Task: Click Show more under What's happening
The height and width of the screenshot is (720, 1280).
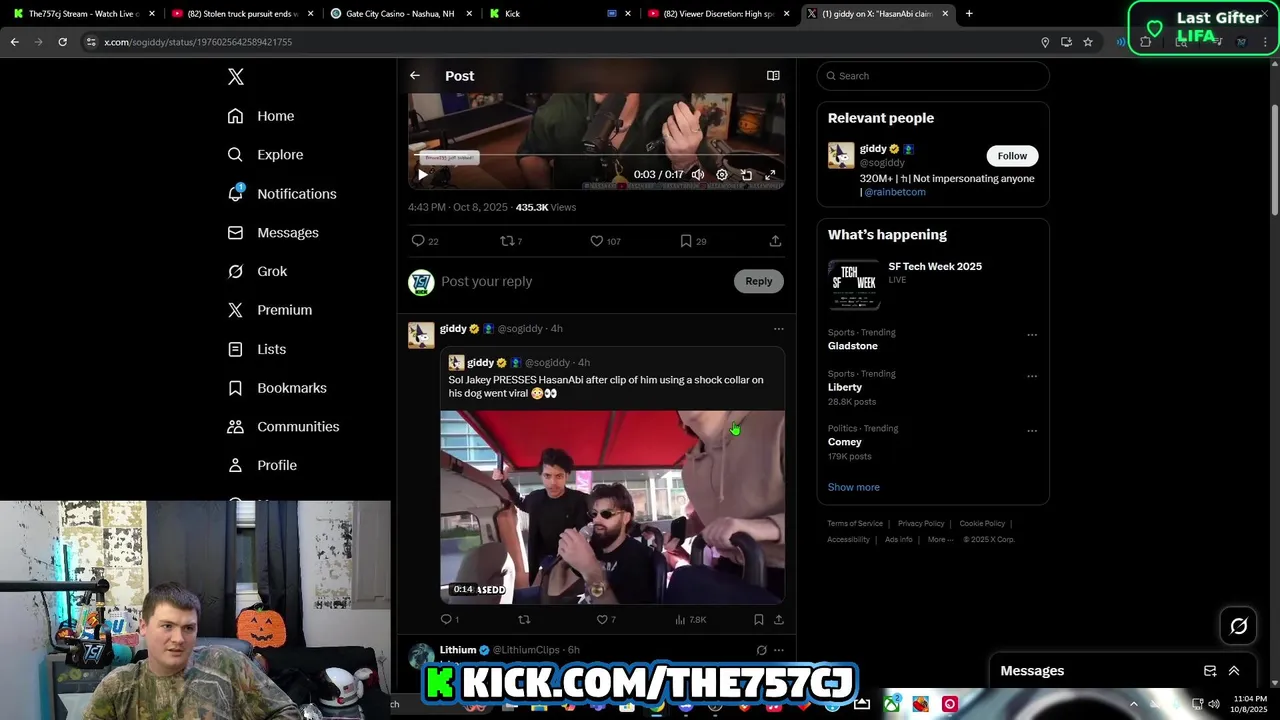Action: coord(854,487)
